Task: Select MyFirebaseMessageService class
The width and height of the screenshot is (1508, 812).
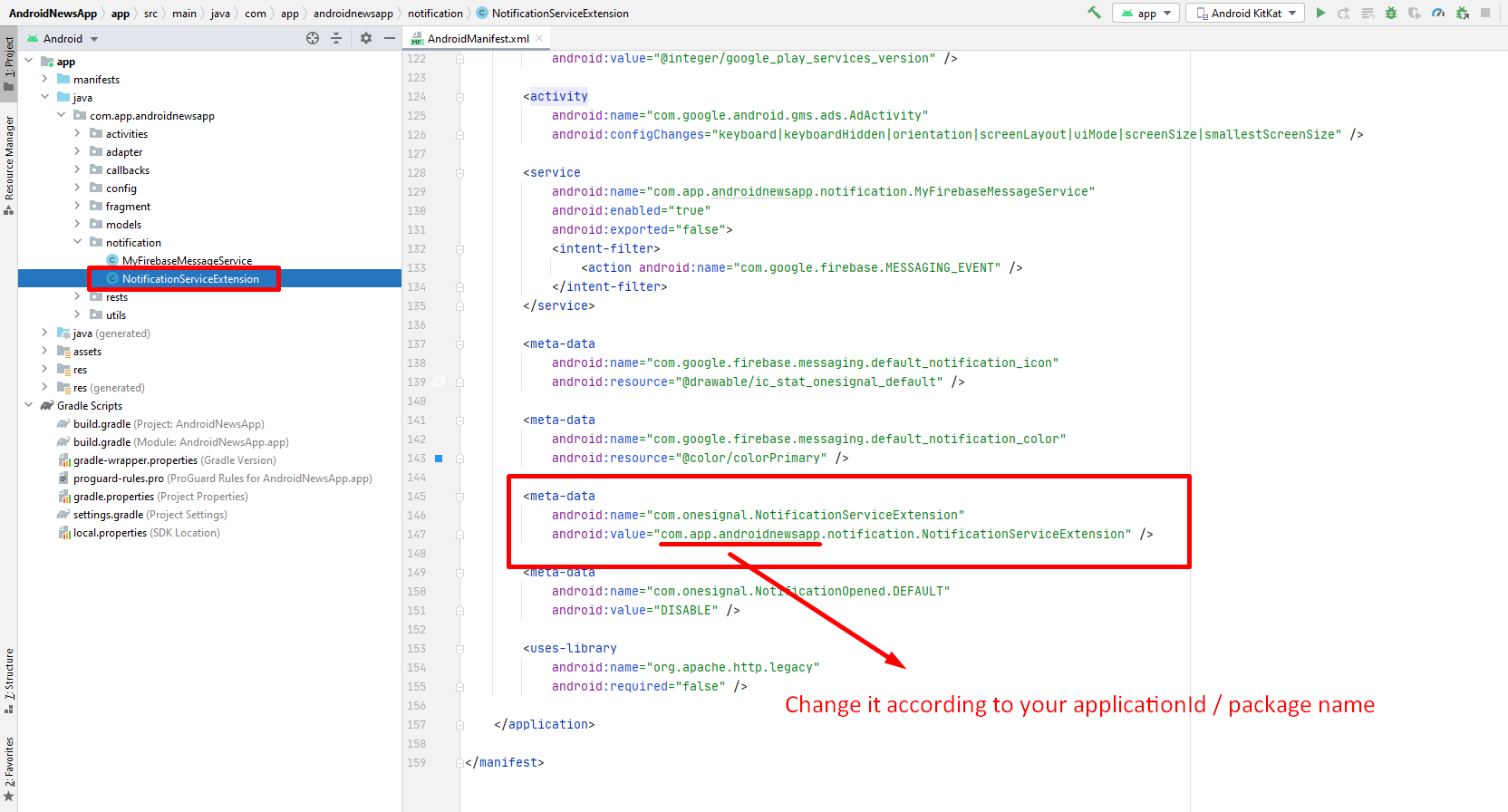Action: click(x=187, y=261)
